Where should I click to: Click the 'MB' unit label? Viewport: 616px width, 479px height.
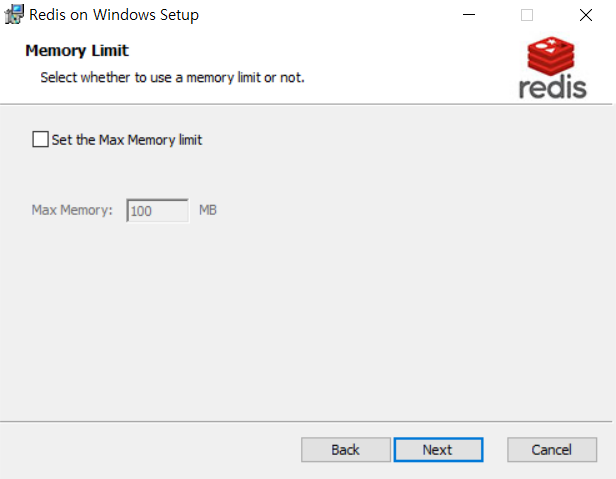tap(208, 210)
